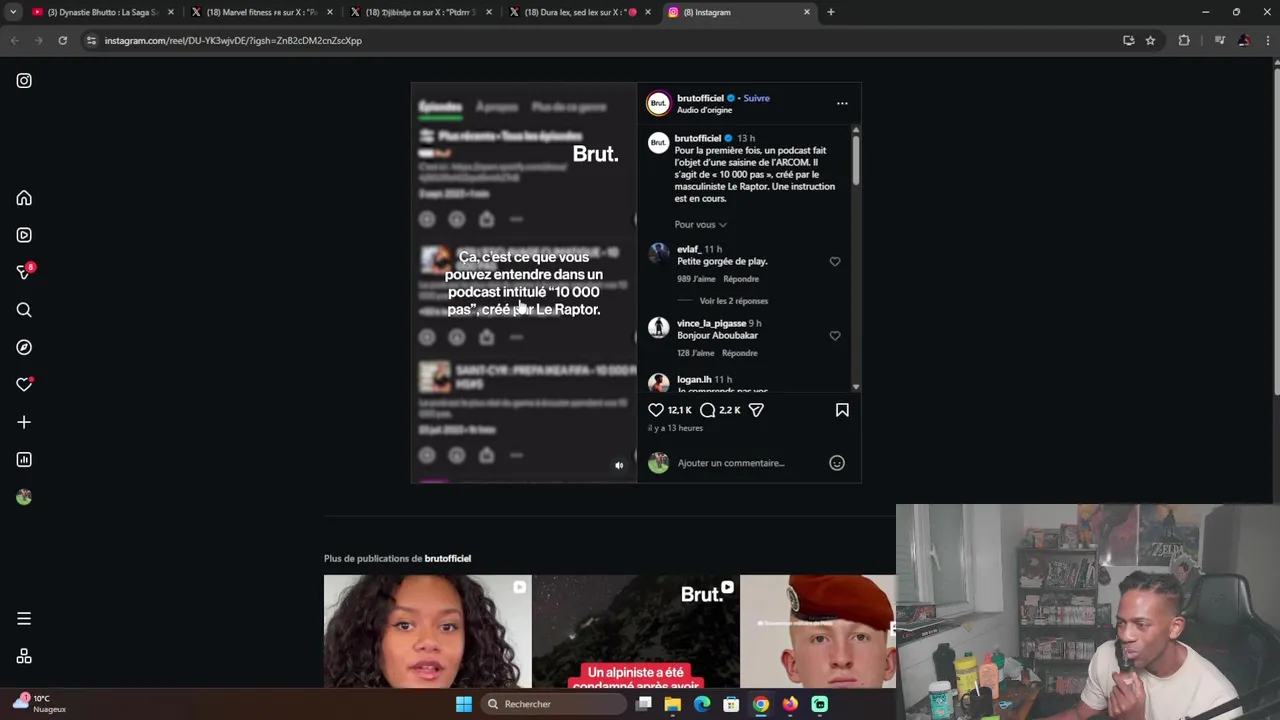Like the comment from vince_la_pigasse

835,336
